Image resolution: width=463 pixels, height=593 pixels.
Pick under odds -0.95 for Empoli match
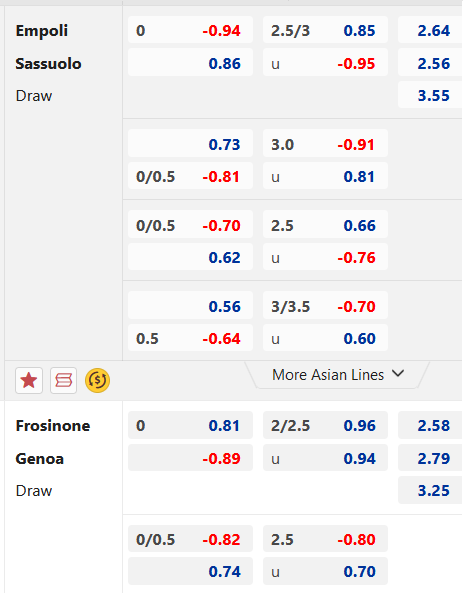coord(325,63)
